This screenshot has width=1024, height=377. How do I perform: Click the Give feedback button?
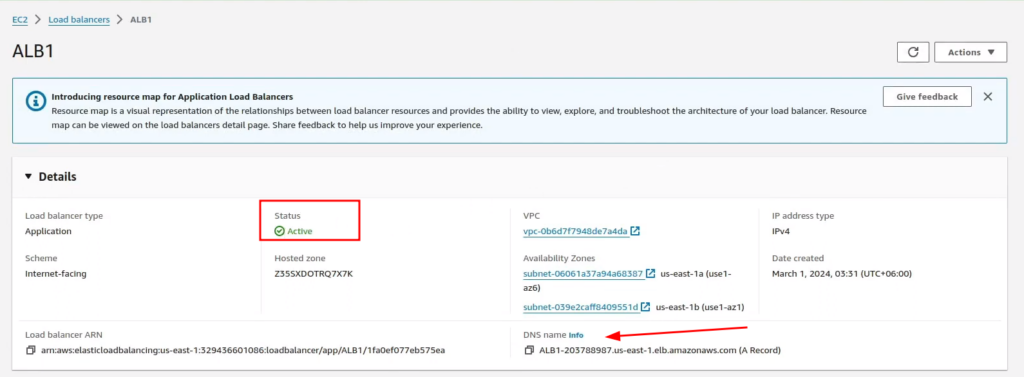(927, 97)
